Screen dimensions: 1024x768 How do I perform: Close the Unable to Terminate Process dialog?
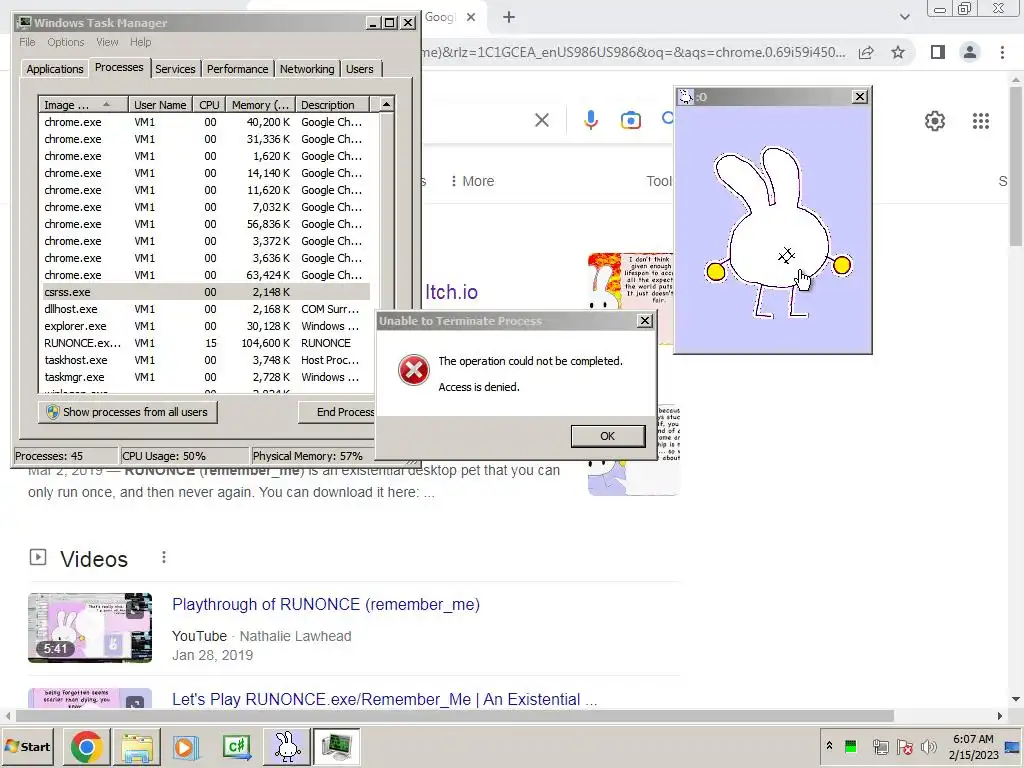[645, 321]
